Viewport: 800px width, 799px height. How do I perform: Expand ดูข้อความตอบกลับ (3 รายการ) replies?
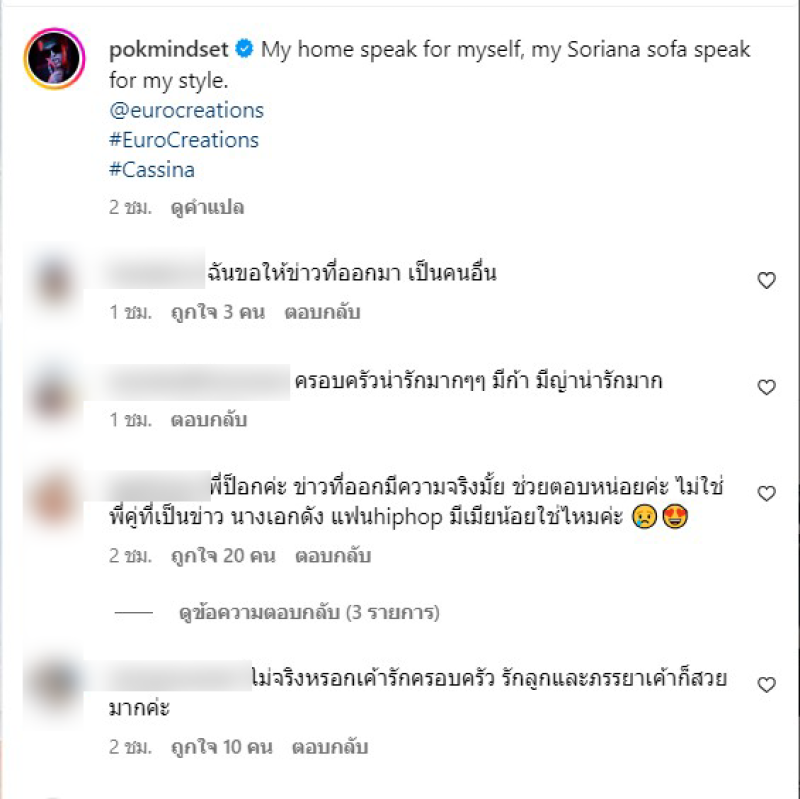tap(309, 612)
